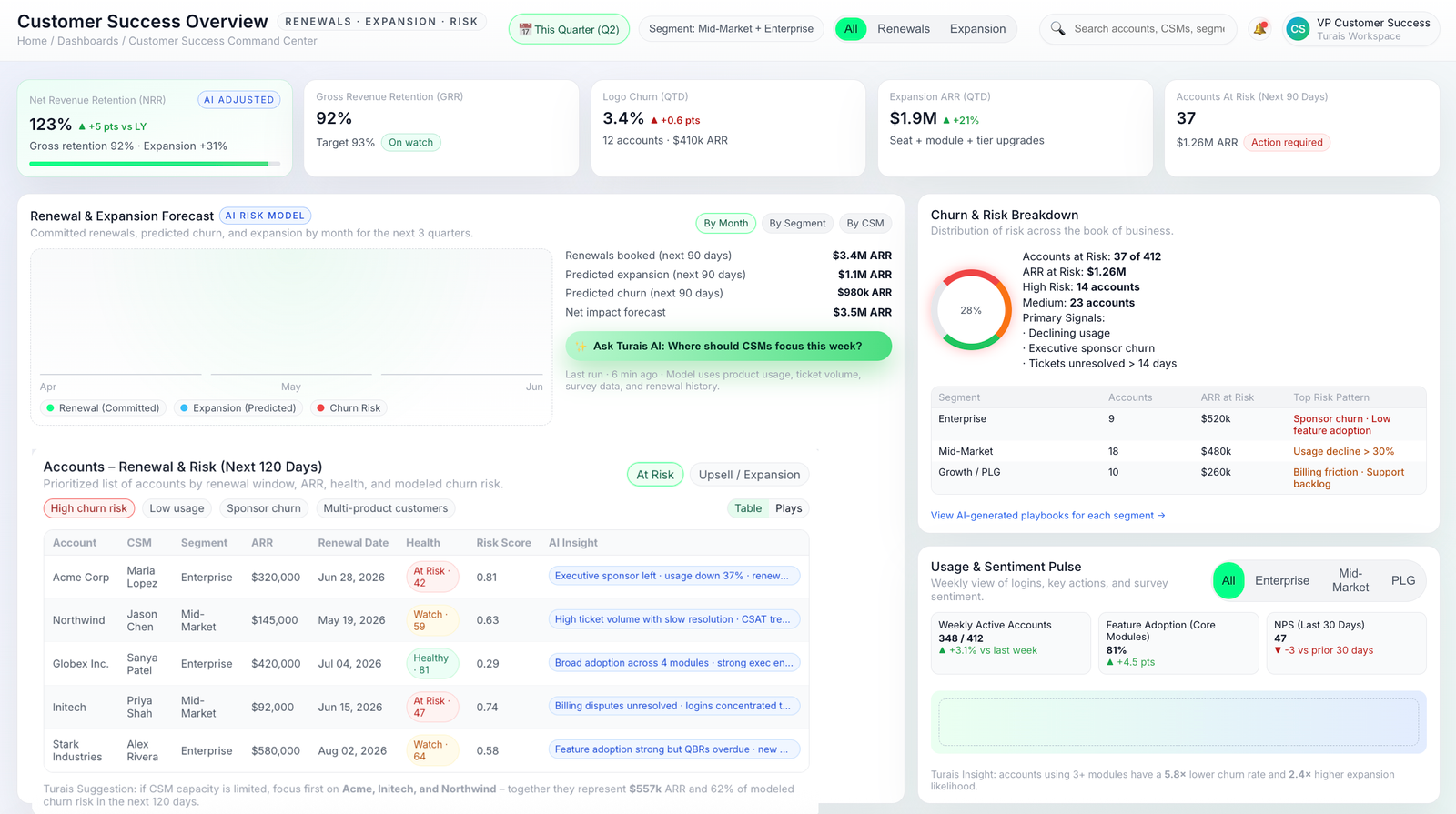The height and width of the screenshot is (814, 1456).
Task: Toggle Churn Risk legend series
Action: [349, 408]
